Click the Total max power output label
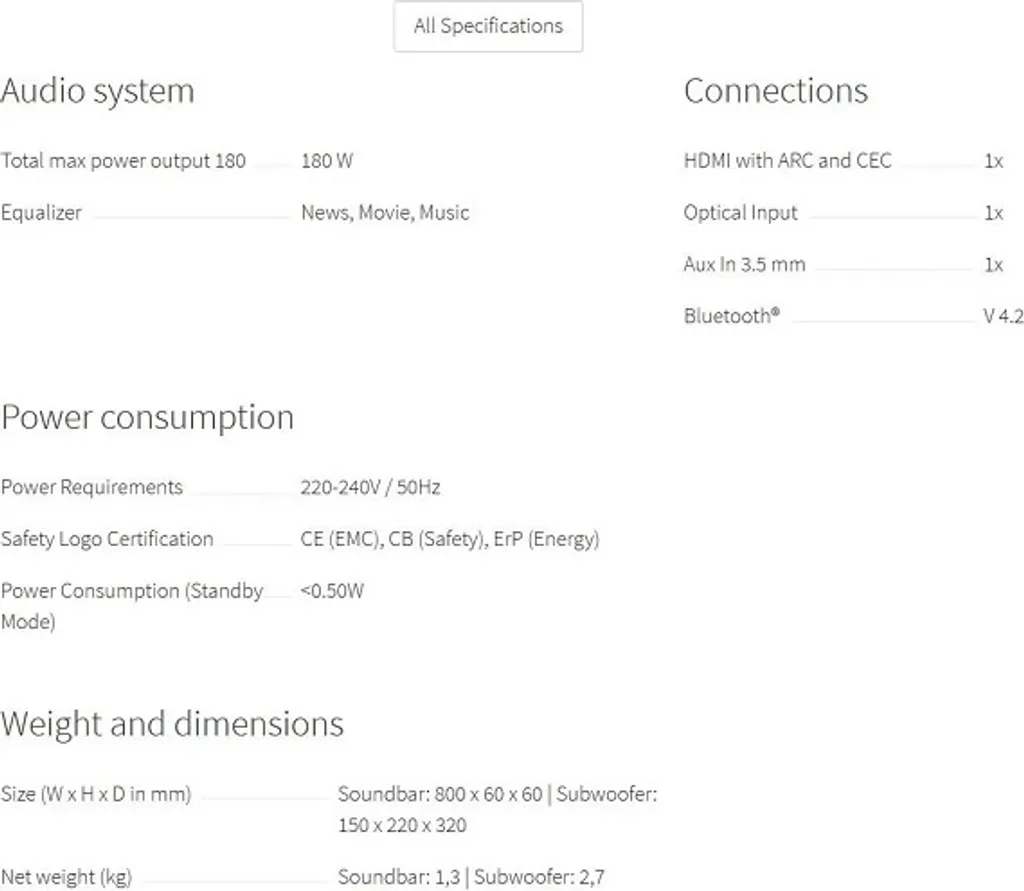The height and width of the screenshot is (891, 1024). pos(122,161)
